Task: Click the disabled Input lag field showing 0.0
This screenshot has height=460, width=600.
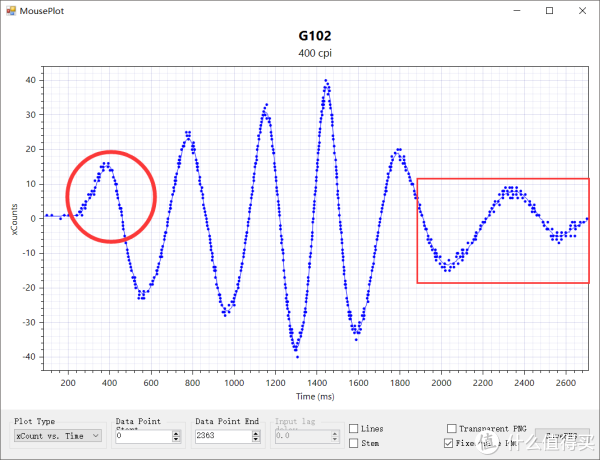Action: (x=303, y=436)
